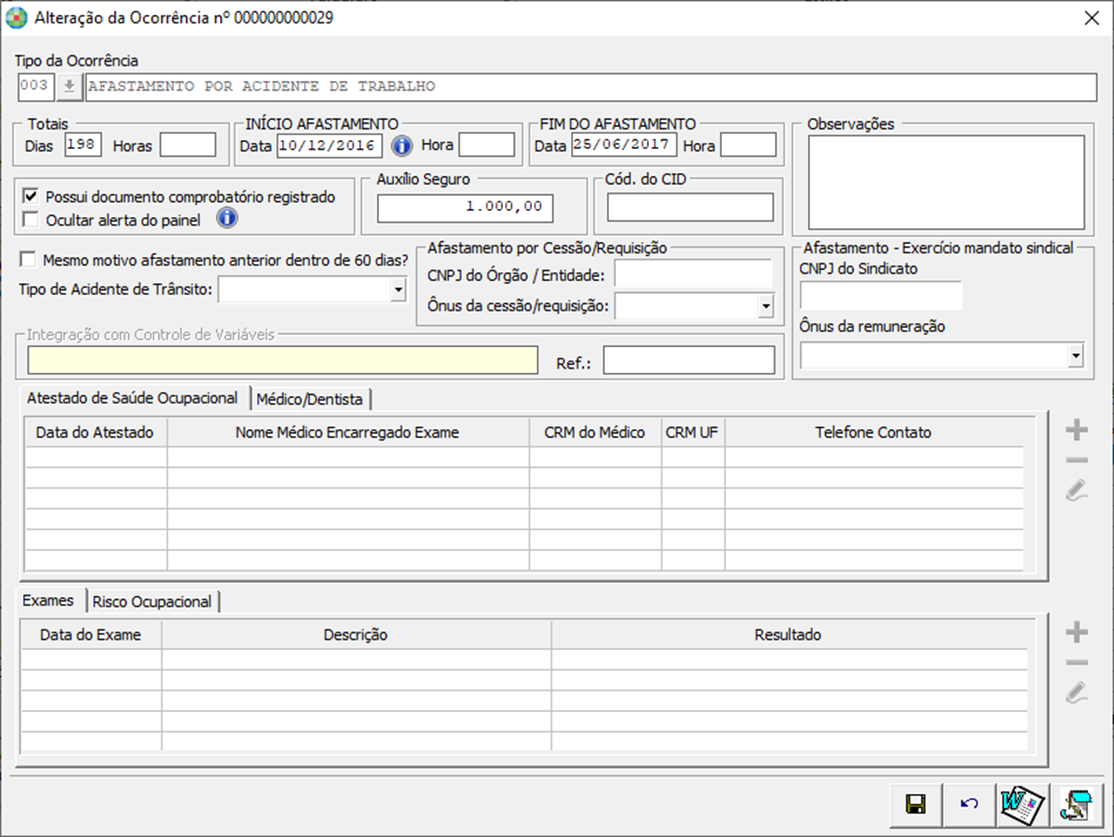Click the application icon in title bar
Viewport: 1114px width, 837px height.
pyautogui.click(x=16, y=18)
